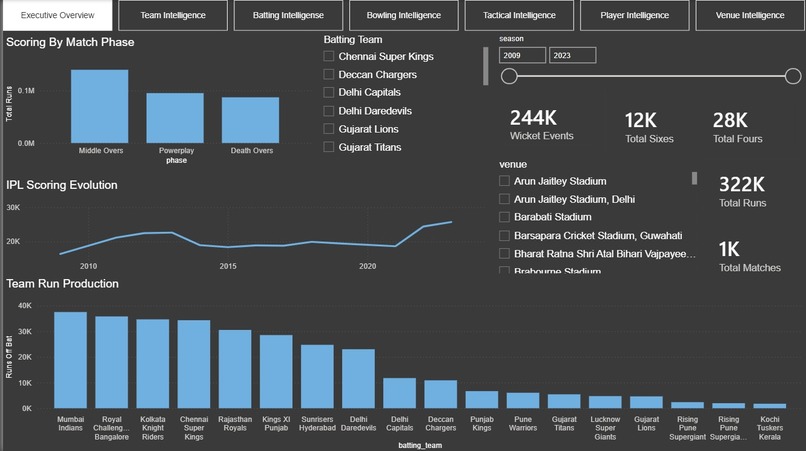Open the Team Intelligence tab
The image size is (806, 451).
click(173, 15)
